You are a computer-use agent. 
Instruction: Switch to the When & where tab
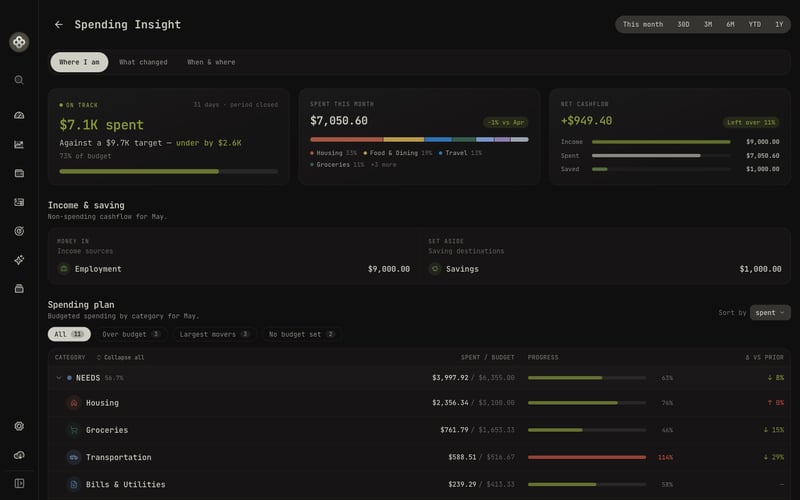pyautogui.click(x=211, y=62)
